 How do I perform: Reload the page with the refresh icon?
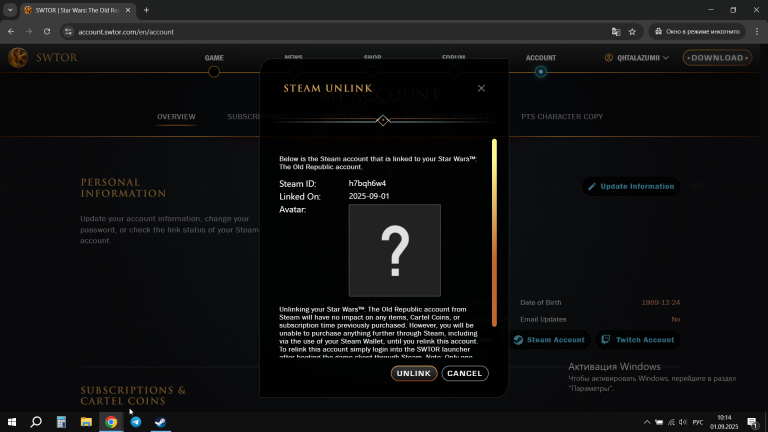(x=47, y=31)
